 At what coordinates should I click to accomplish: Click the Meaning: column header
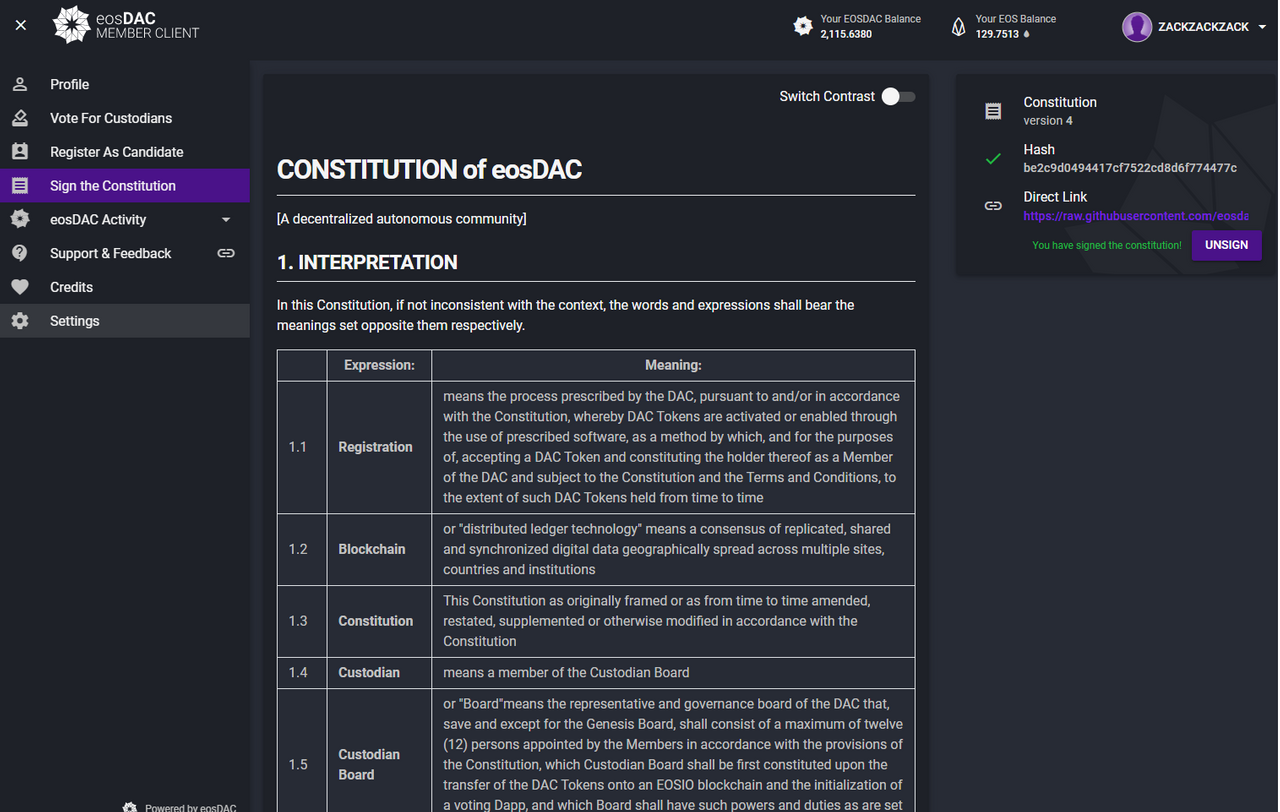tap(673, 365)
